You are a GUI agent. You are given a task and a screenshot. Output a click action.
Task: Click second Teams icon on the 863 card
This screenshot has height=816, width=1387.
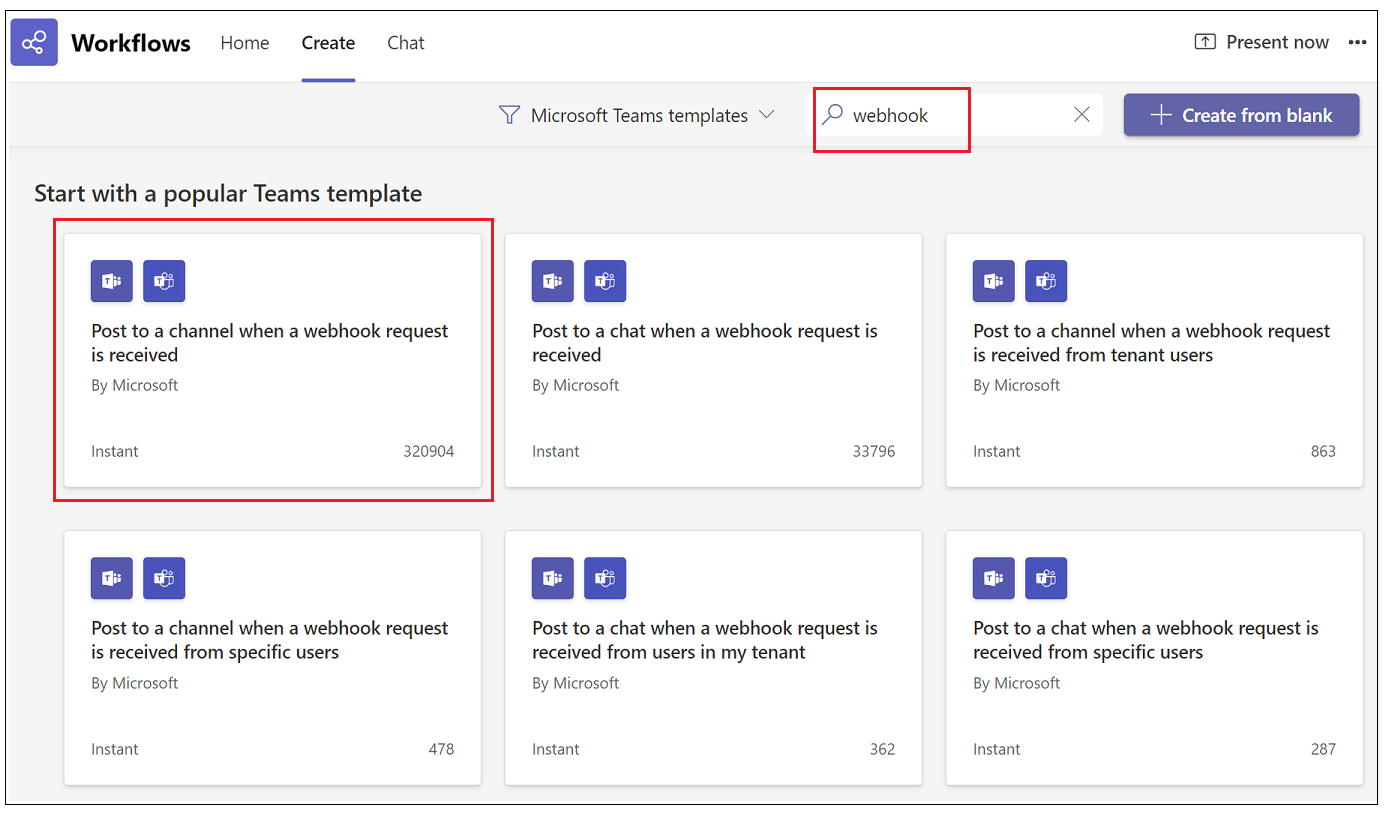click(x=1046, y=281)
